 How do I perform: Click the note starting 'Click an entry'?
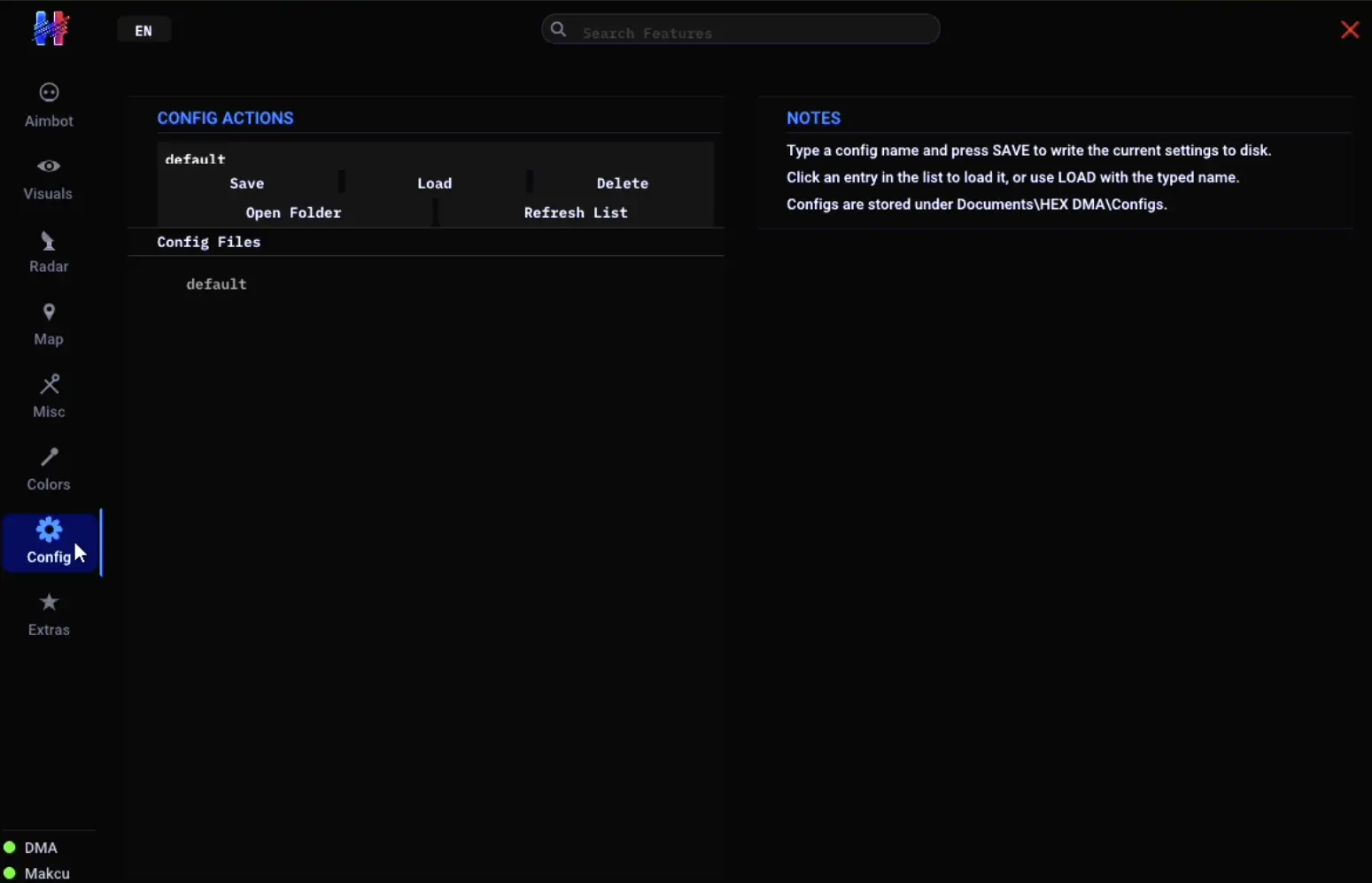tap(1013, 177)
